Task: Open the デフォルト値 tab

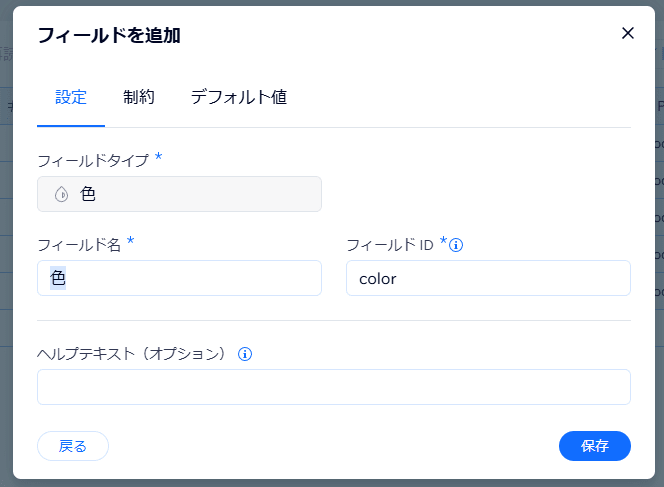Action: click(x=239, y=97)
